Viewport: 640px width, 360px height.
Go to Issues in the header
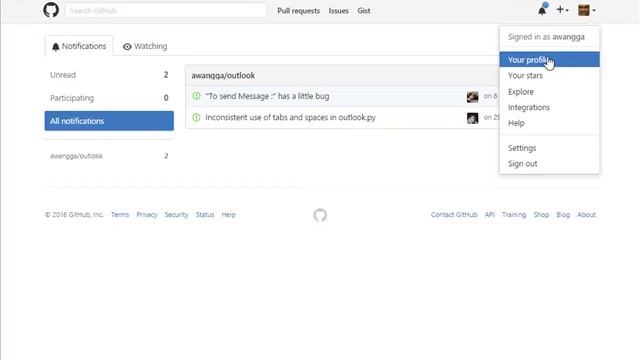(338, 11)
